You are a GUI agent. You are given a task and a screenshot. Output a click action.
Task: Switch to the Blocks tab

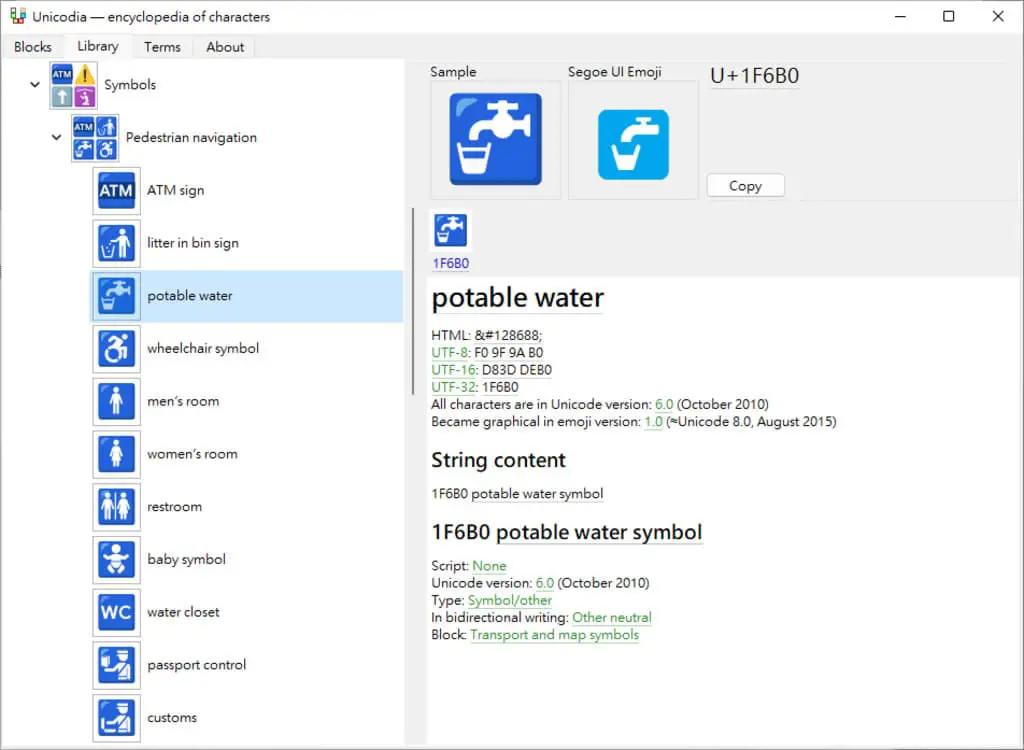point(33,47)
